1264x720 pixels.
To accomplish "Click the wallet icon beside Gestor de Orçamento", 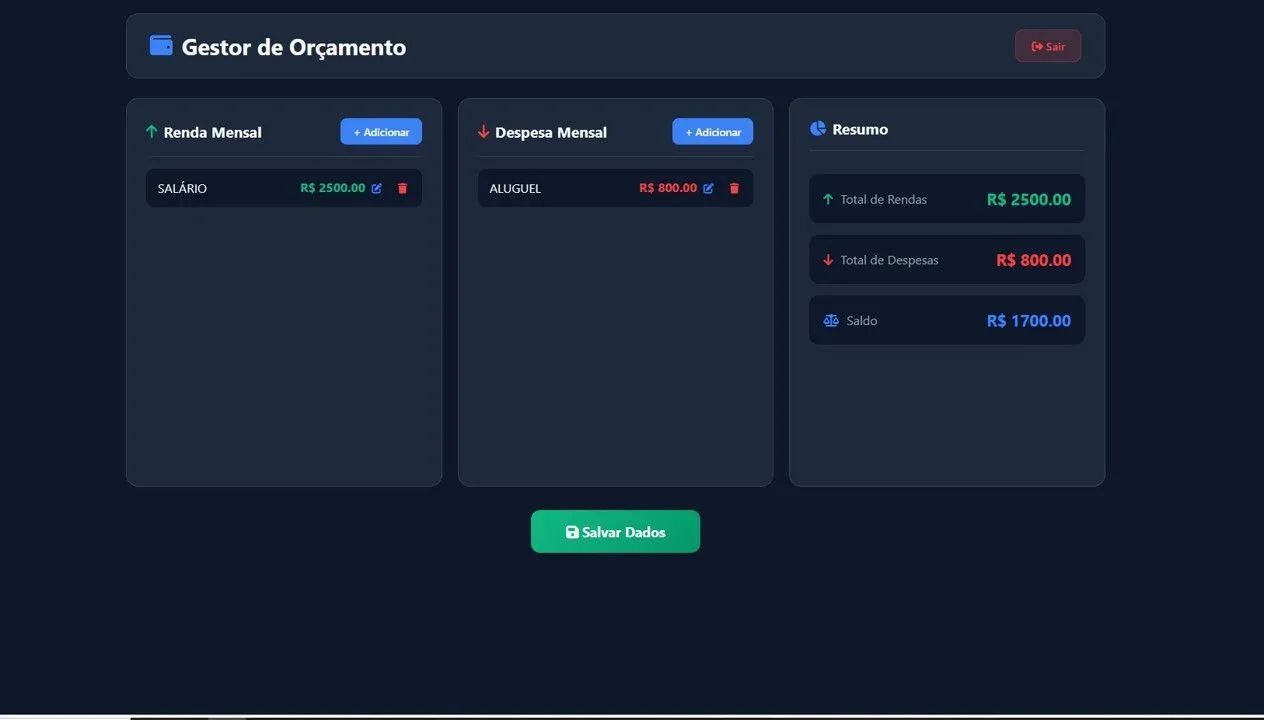I will (161, 46).
